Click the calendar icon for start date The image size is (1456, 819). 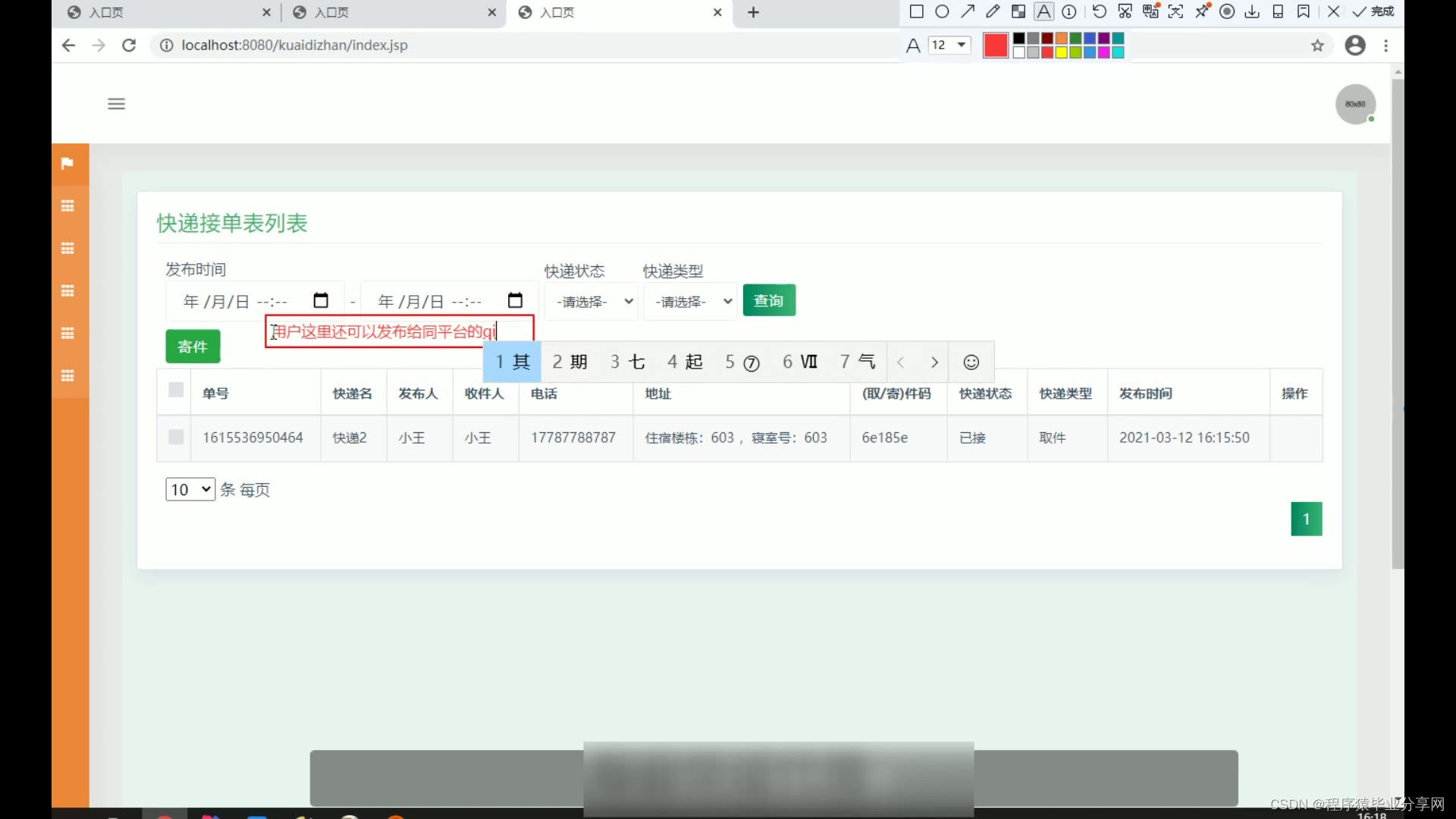[x=321, y=300]
